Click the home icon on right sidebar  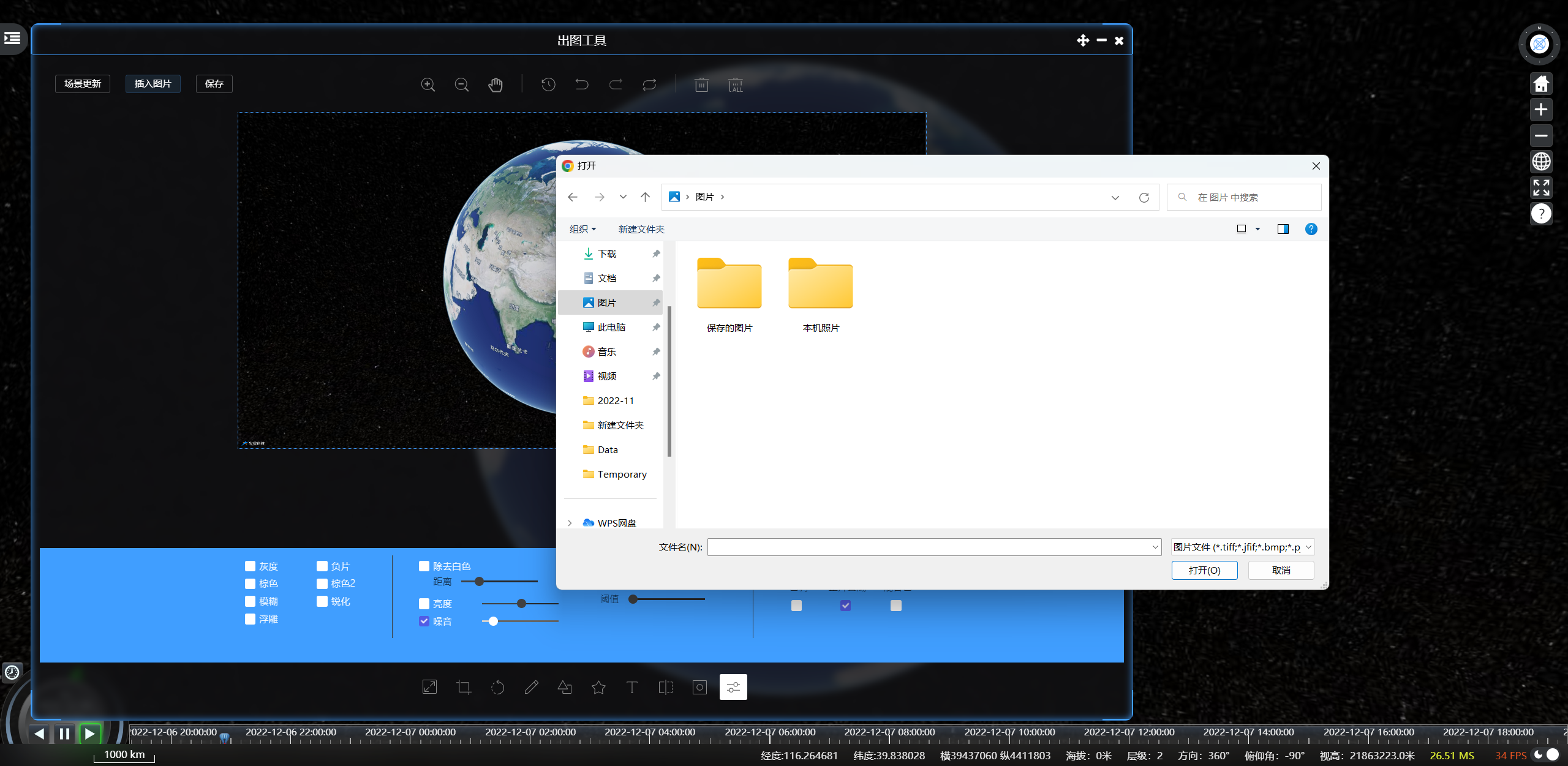click(x=1541, y=83)
